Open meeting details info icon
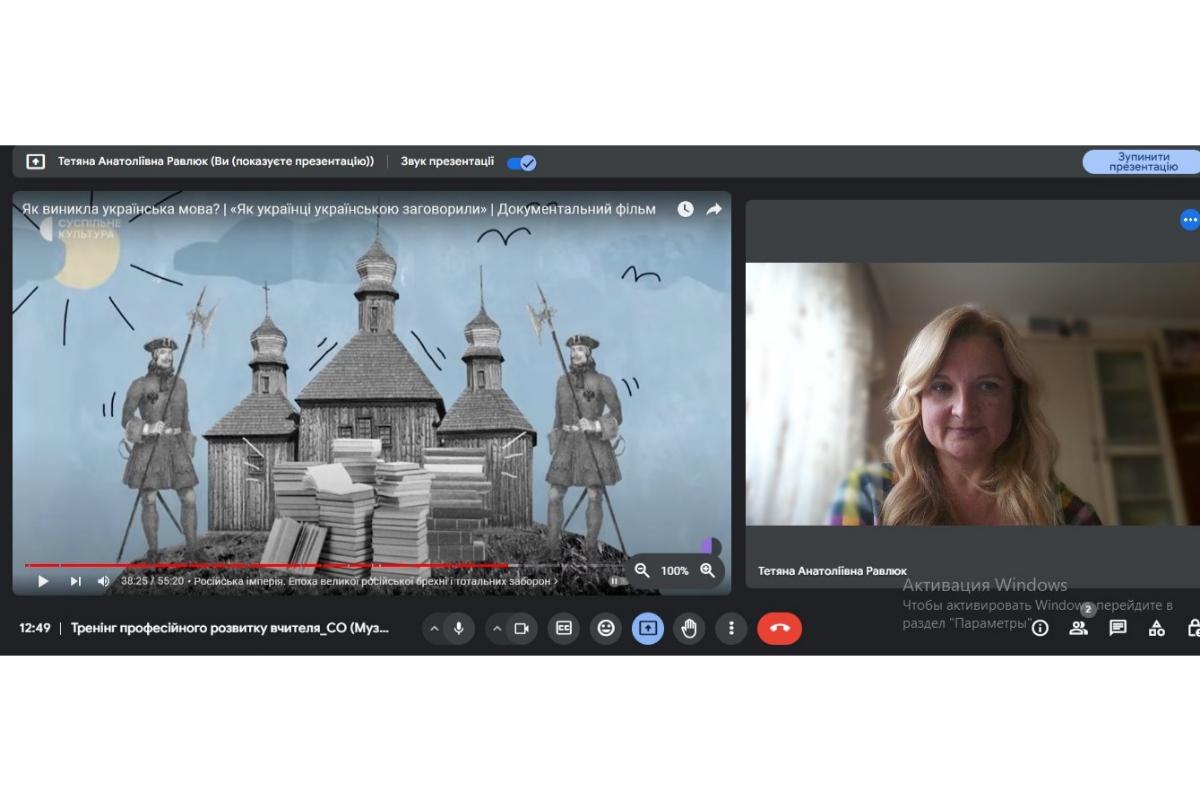This screenshot has width=1200, height=800. 1040,628
